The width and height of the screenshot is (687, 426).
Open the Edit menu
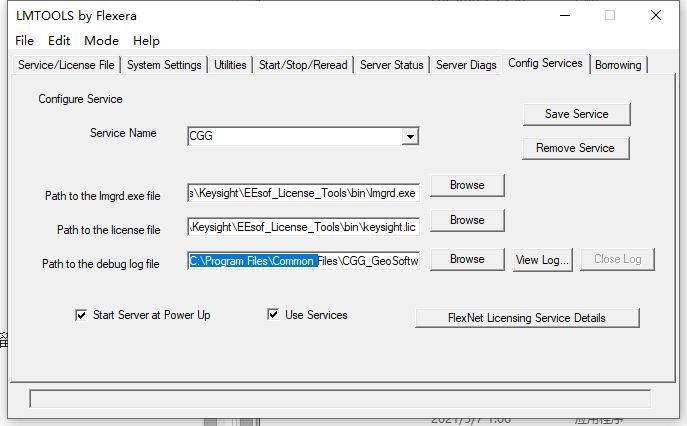59,41
